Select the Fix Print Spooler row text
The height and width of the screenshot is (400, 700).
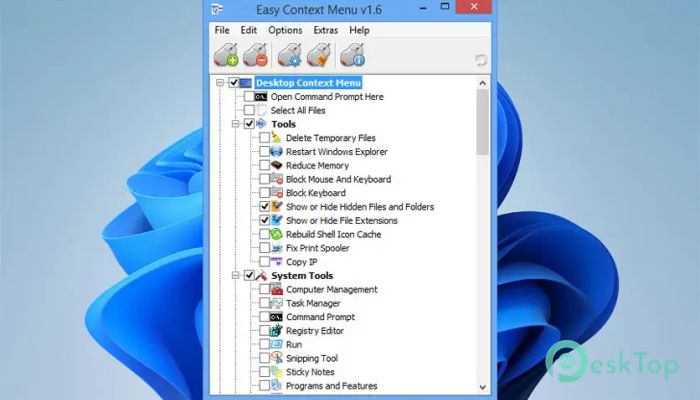tap(318, 248)
